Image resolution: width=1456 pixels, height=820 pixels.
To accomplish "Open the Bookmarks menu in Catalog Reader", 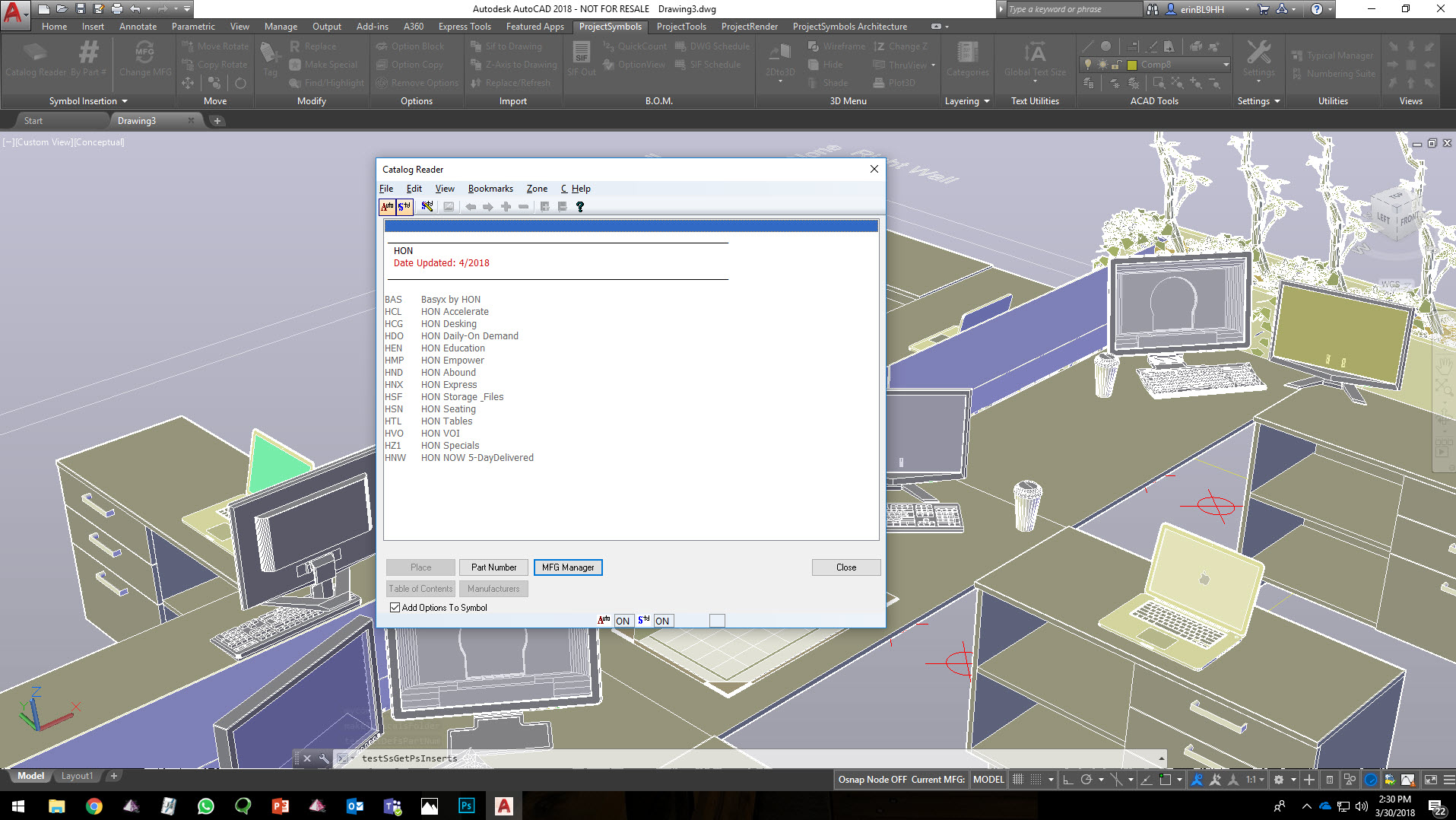I will coord(490,189).
